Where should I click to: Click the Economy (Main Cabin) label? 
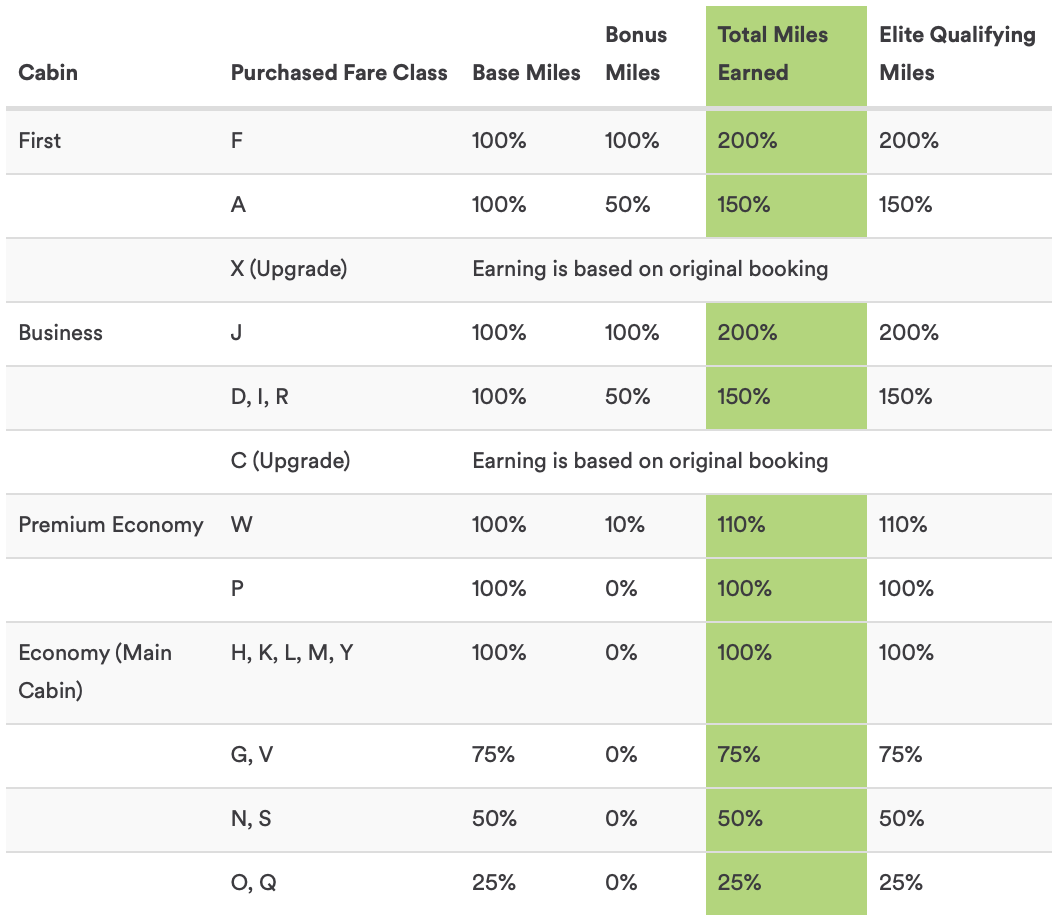(95, 671)
